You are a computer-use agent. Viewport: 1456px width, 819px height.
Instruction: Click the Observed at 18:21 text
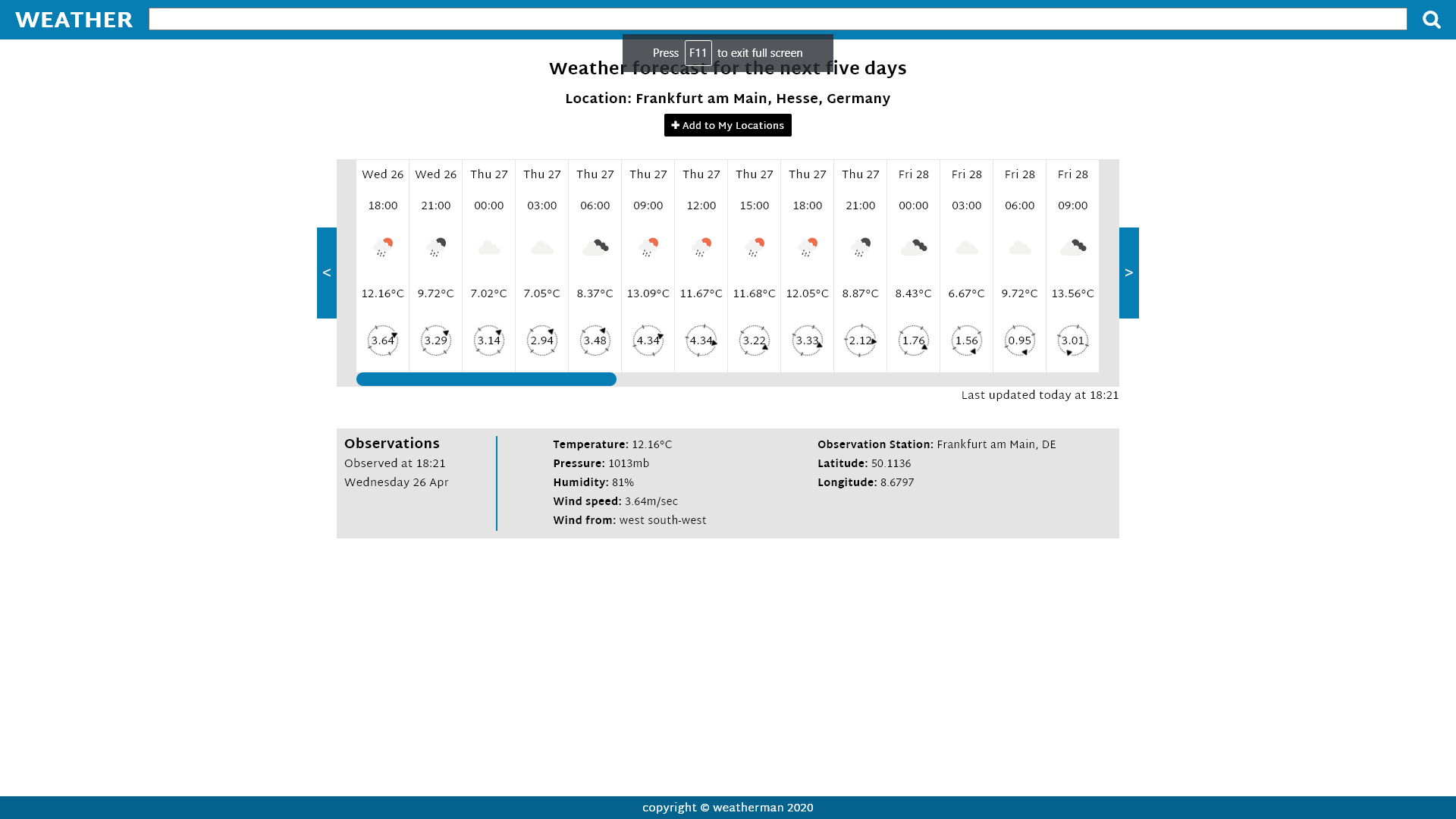pyautogui.click(x=395, y=464)
